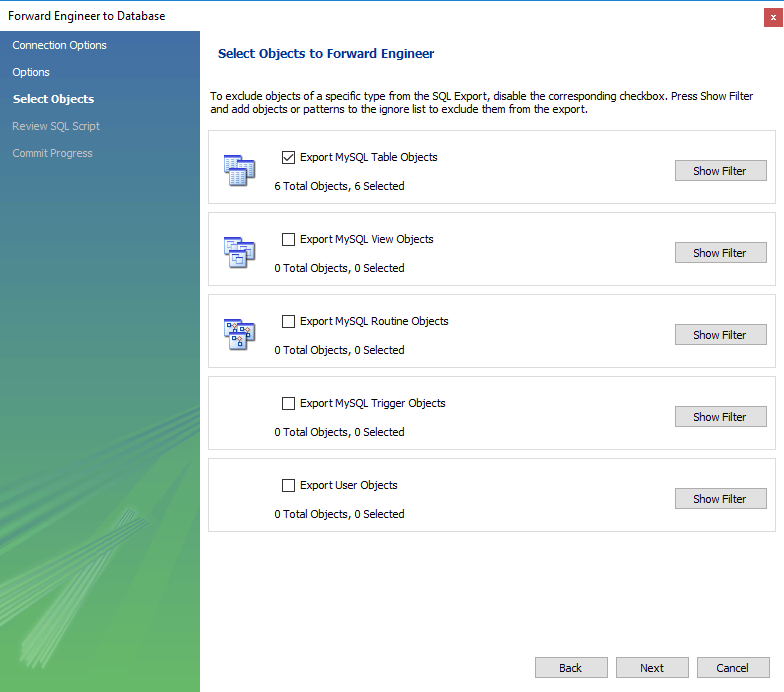The width and height of the screenshot is (784, 692).
Task: Select the Select Objects wizard step
Action: tap(53, 99)
